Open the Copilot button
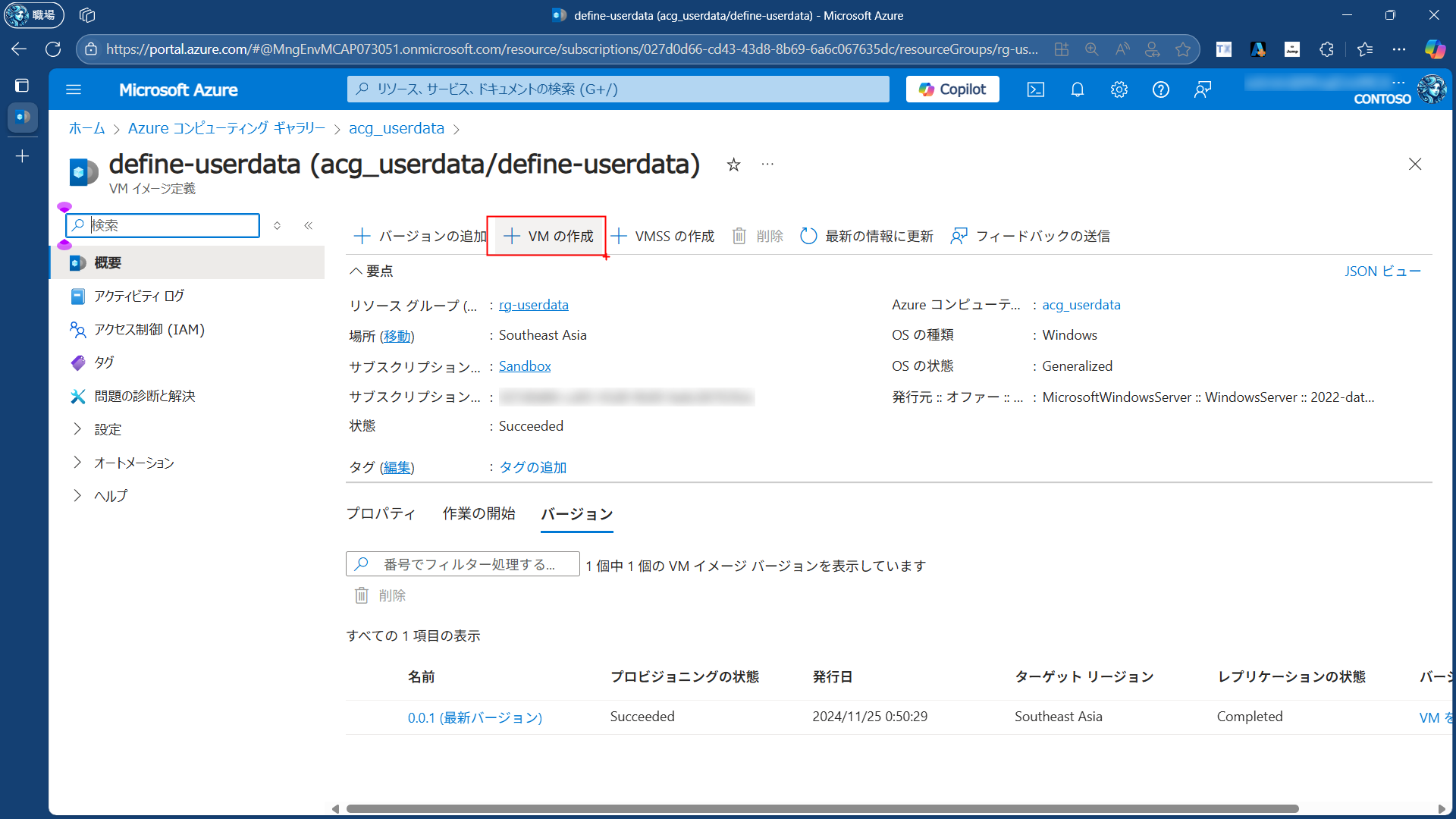Screen dimensions: 1456x819 [952, 89]
